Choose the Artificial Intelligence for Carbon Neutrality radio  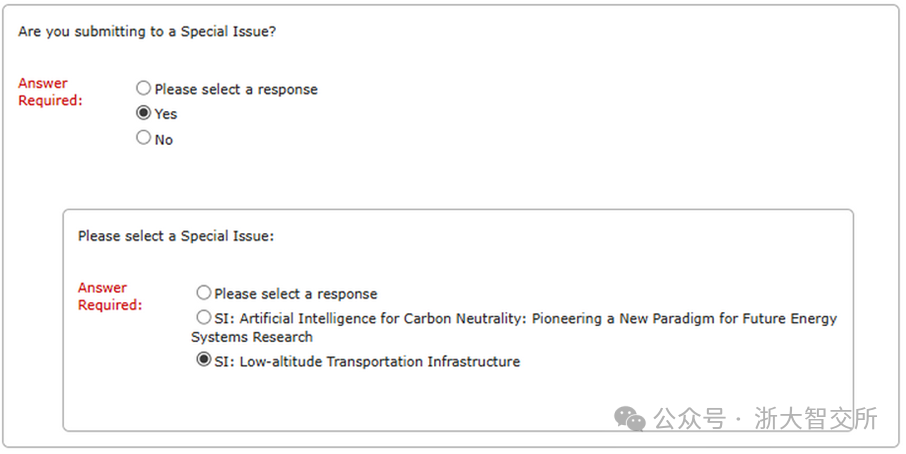204,318
